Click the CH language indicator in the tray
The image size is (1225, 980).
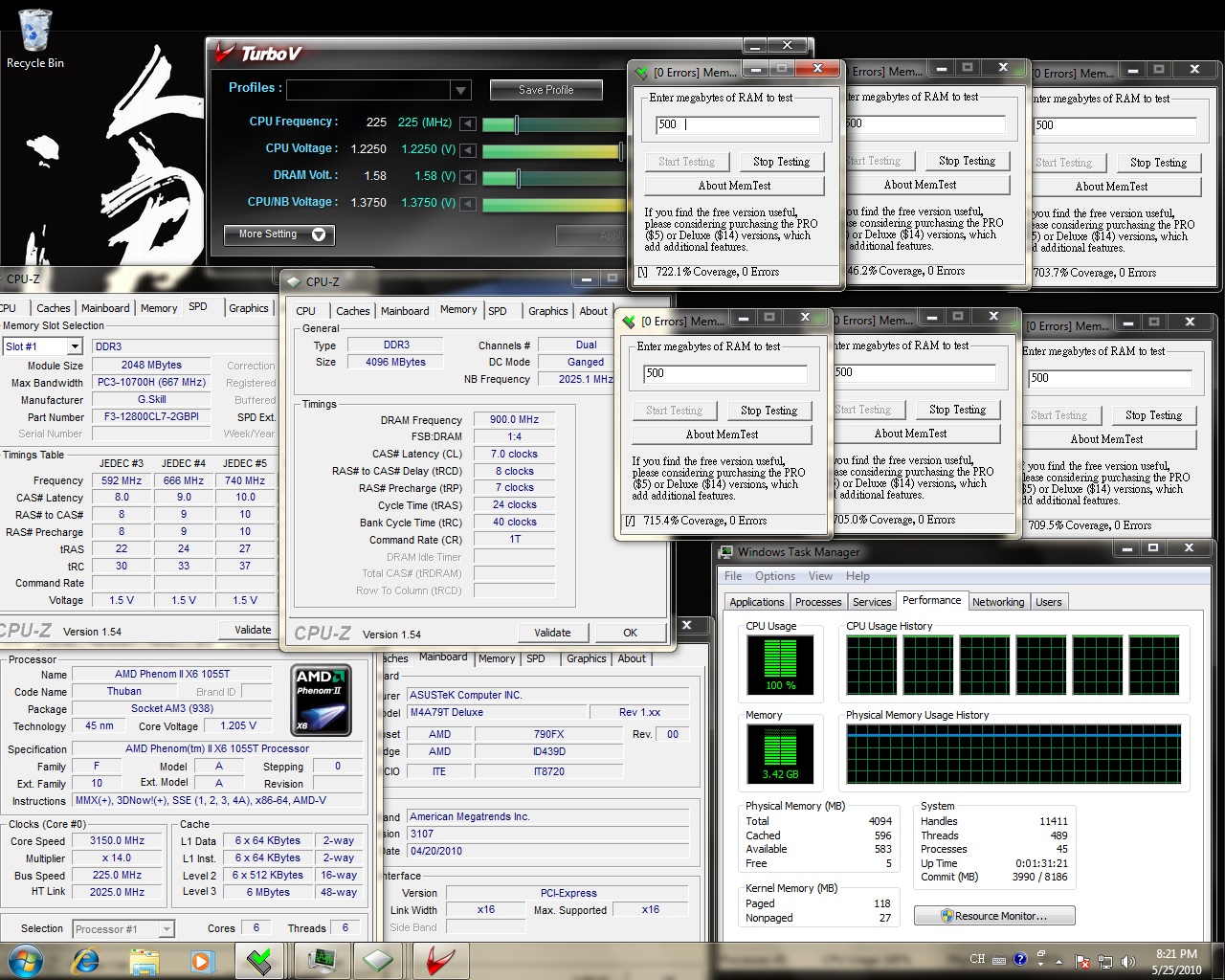pyautogui.click(x=977, y=959)
